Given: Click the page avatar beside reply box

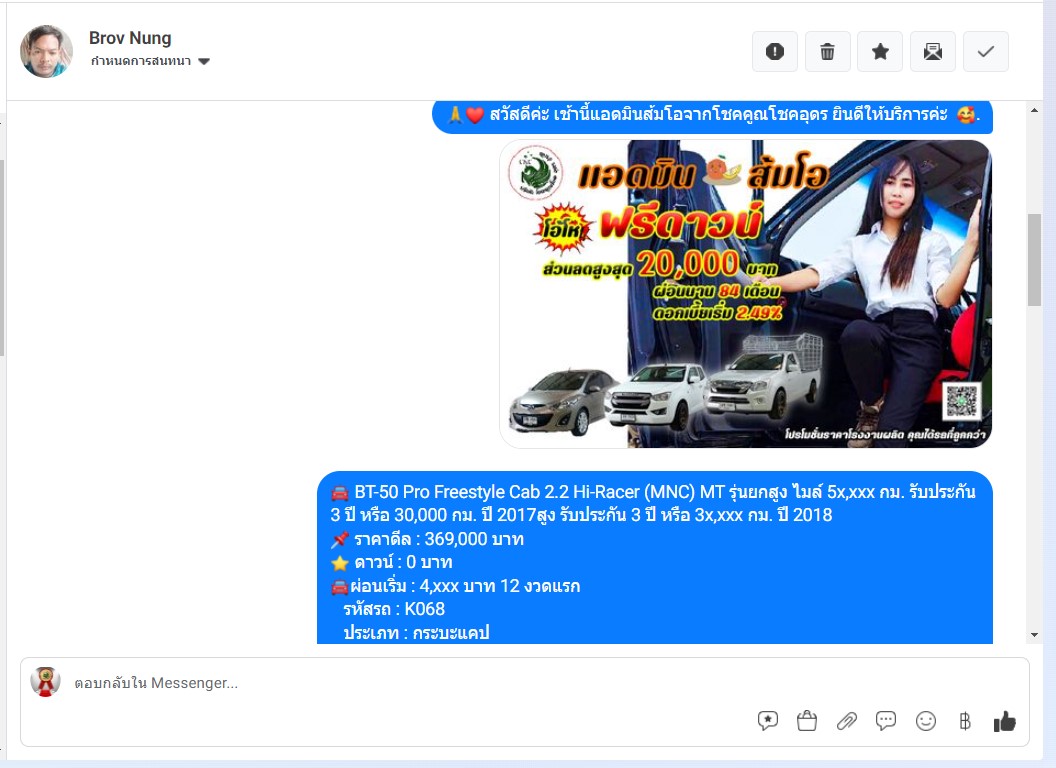Looking at the screenshot, I should [x=45, y=682].
